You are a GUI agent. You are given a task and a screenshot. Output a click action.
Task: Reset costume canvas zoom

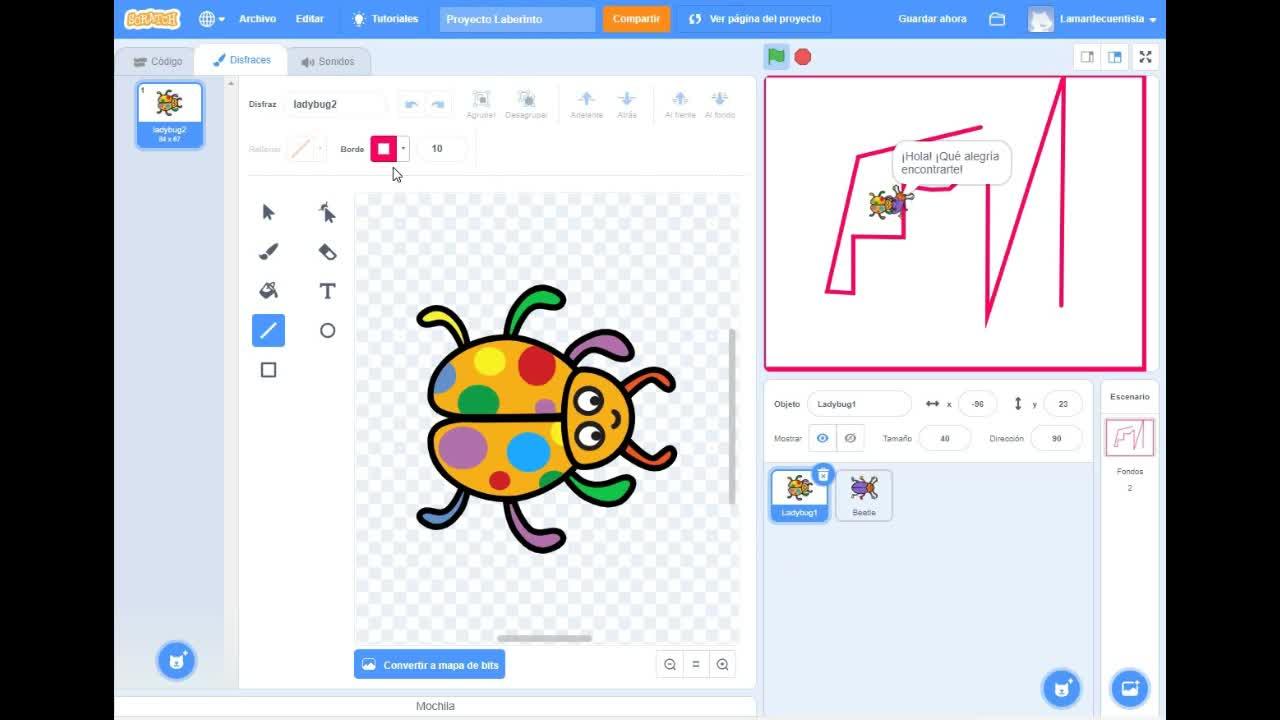(696, 665)
